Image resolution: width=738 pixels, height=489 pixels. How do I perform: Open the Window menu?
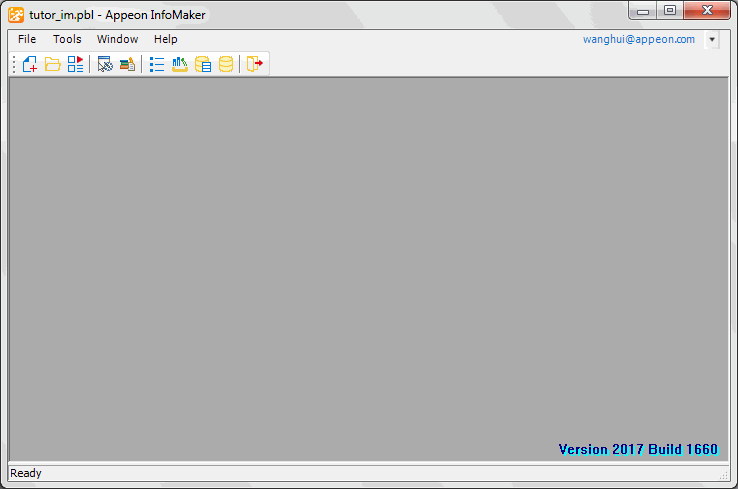click(118, 39)
